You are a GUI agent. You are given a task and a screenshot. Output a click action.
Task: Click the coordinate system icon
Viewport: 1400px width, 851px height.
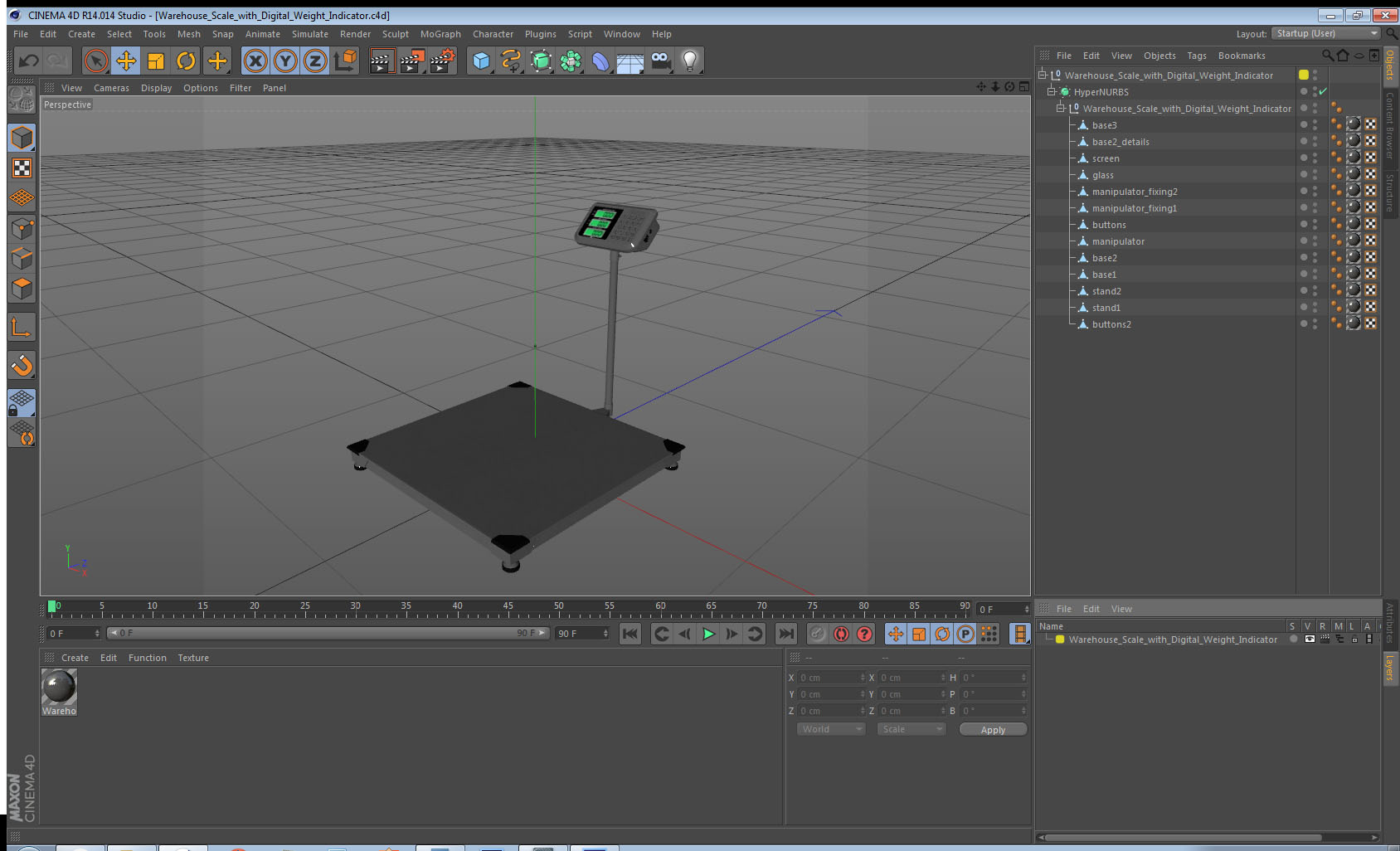click(x=345, y=61)
